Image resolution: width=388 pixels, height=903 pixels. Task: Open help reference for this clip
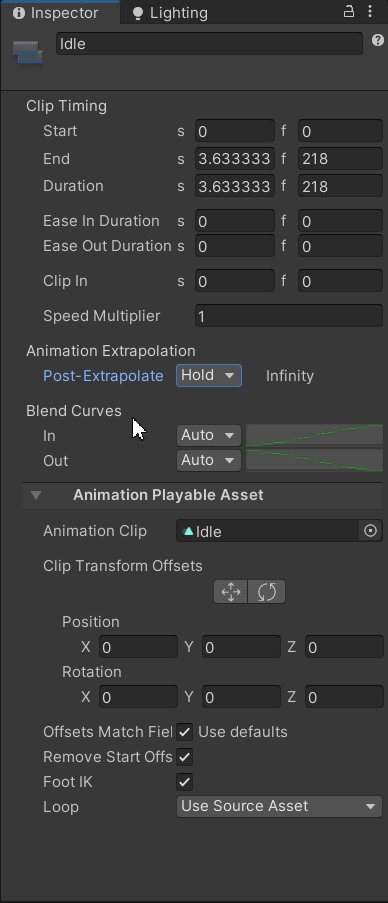point(378,40)
